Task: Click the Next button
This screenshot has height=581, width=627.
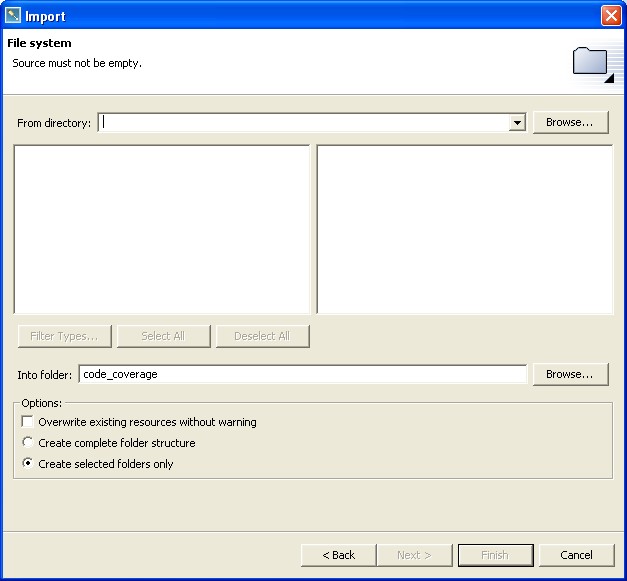Action: 414,555
